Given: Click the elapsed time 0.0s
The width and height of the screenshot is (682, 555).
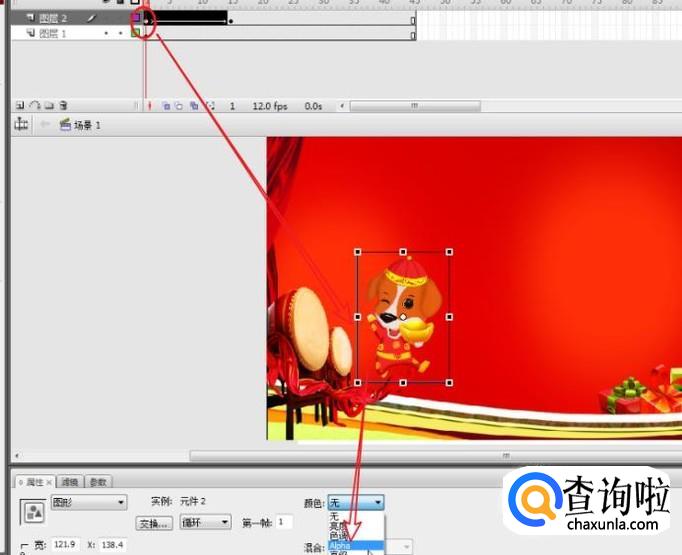Looking at the screenshot, I should [313, 106].
